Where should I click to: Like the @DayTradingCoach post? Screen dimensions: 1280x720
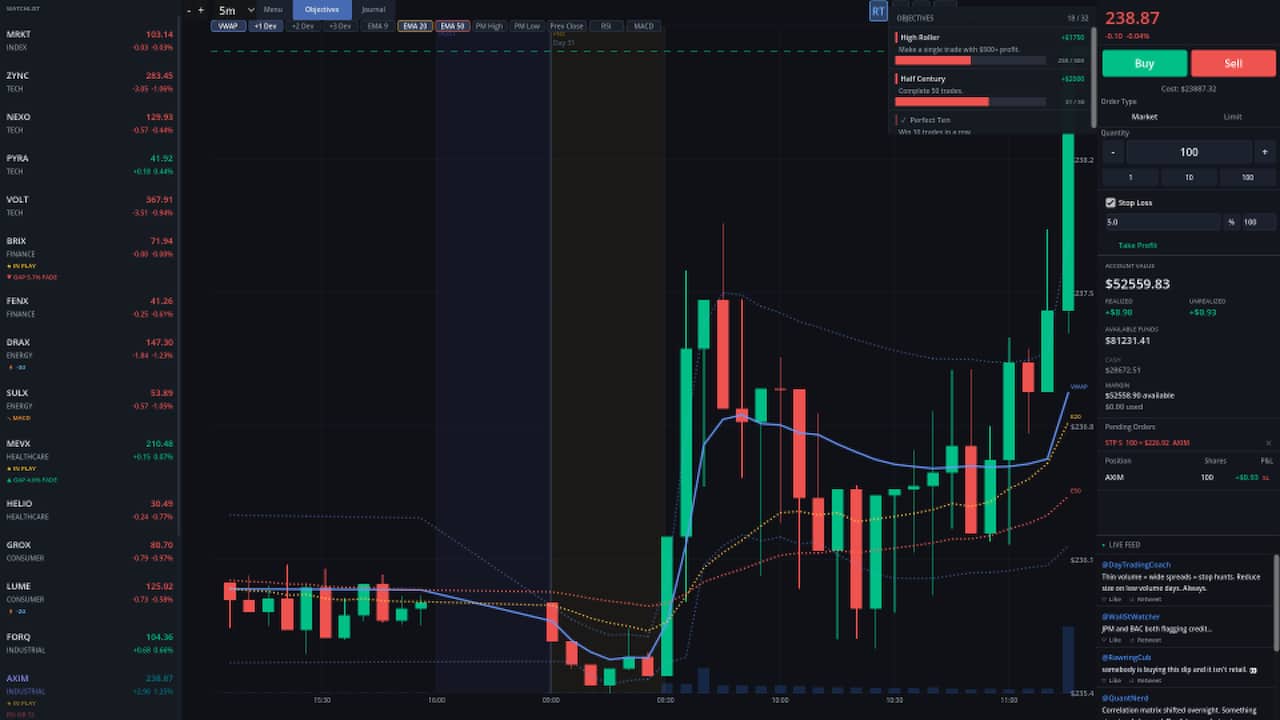tap(1112, 599)
